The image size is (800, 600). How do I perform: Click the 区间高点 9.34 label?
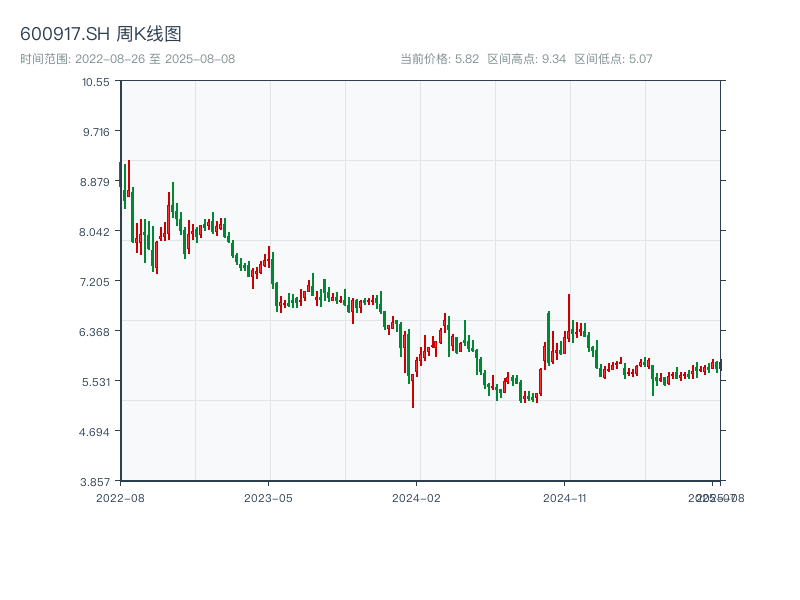click(527, 59)
